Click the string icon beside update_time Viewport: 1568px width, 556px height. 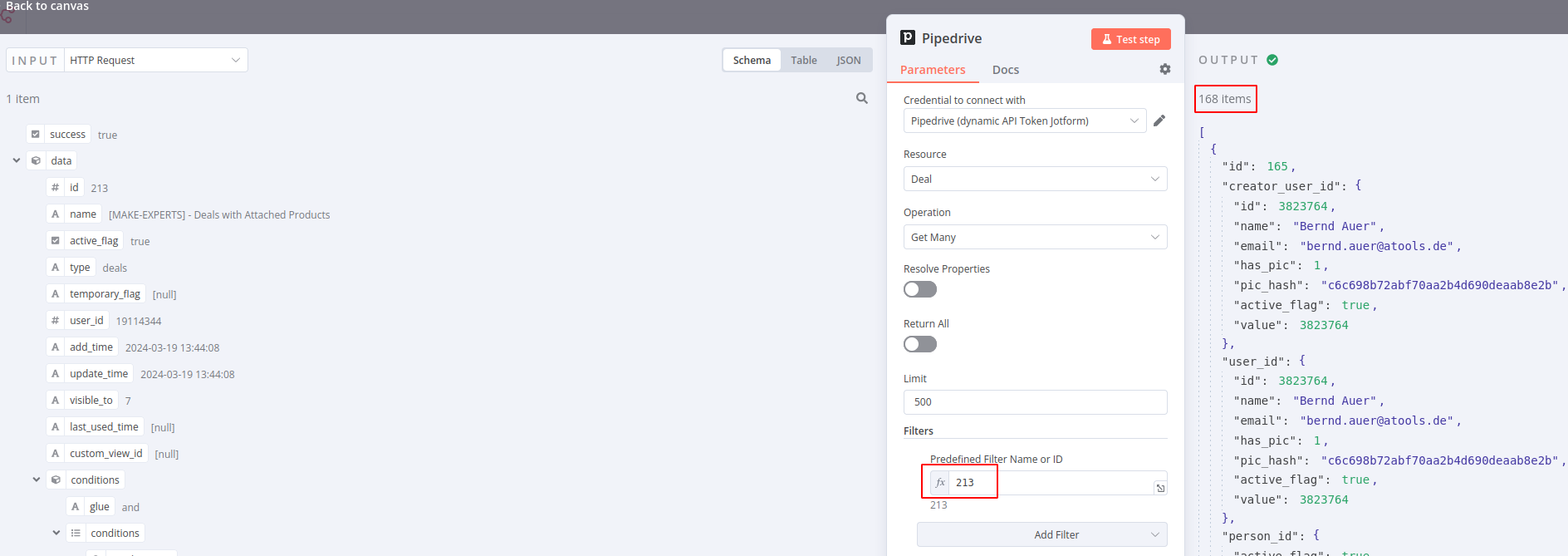[x=56, y=373]
